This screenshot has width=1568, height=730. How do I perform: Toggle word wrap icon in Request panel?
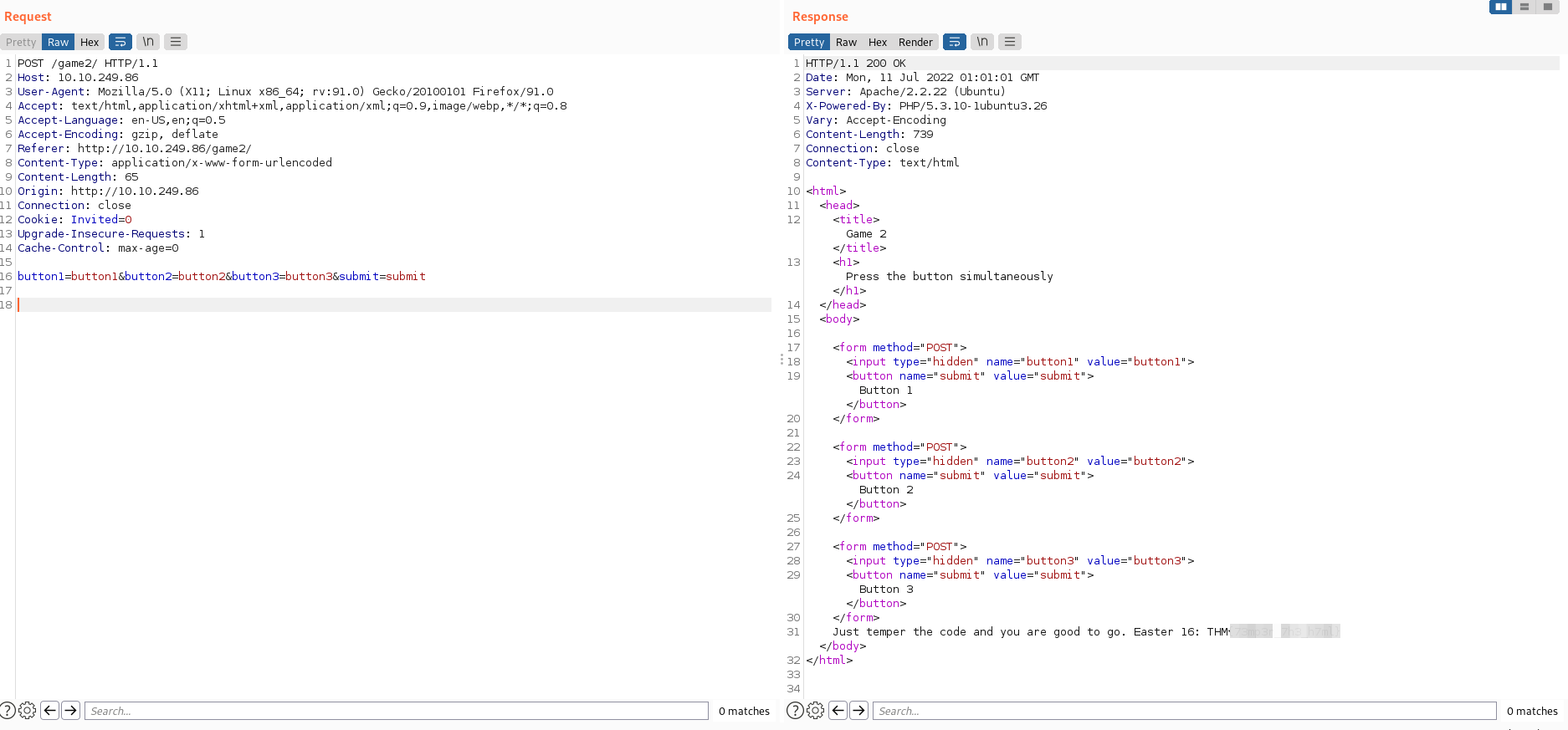(x=120, y=42)
